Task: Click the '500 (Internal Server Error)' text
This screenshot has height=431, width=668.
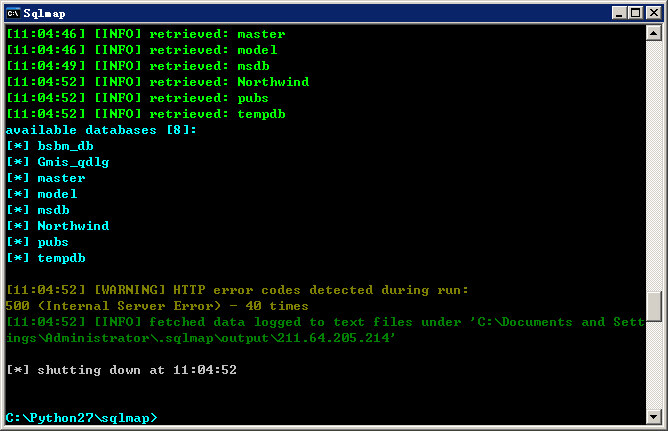Action: click(x=113, y=306)
